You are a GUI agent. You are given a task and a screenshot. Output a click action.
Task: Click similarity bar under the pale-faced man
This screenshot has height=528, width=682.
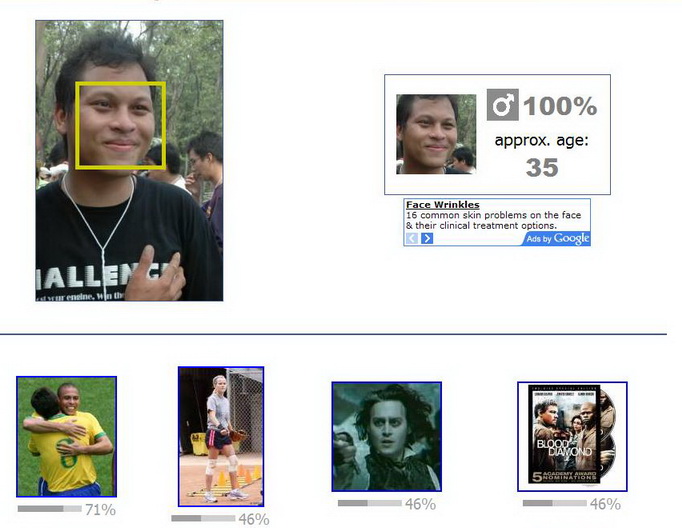pos(369,503)
